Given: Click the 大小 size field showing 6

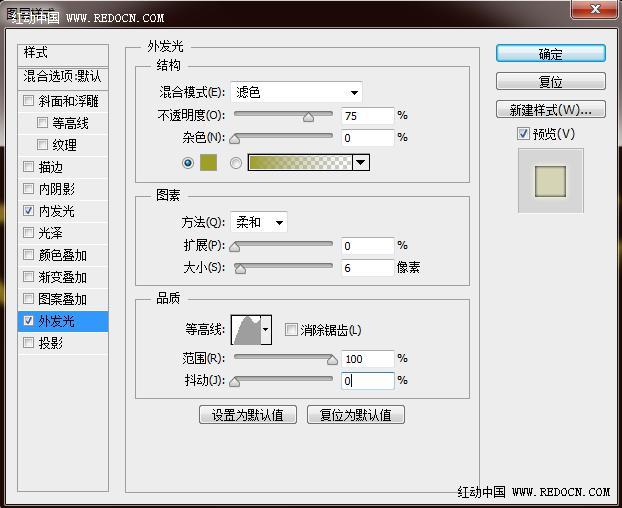Looking at the screenshot, I should 368,268.
